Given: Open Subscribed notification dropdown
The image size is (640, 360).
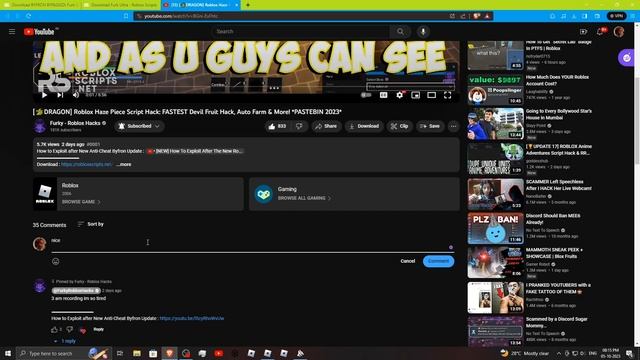Looking at the screenshot, I should [x=139, y=126].
